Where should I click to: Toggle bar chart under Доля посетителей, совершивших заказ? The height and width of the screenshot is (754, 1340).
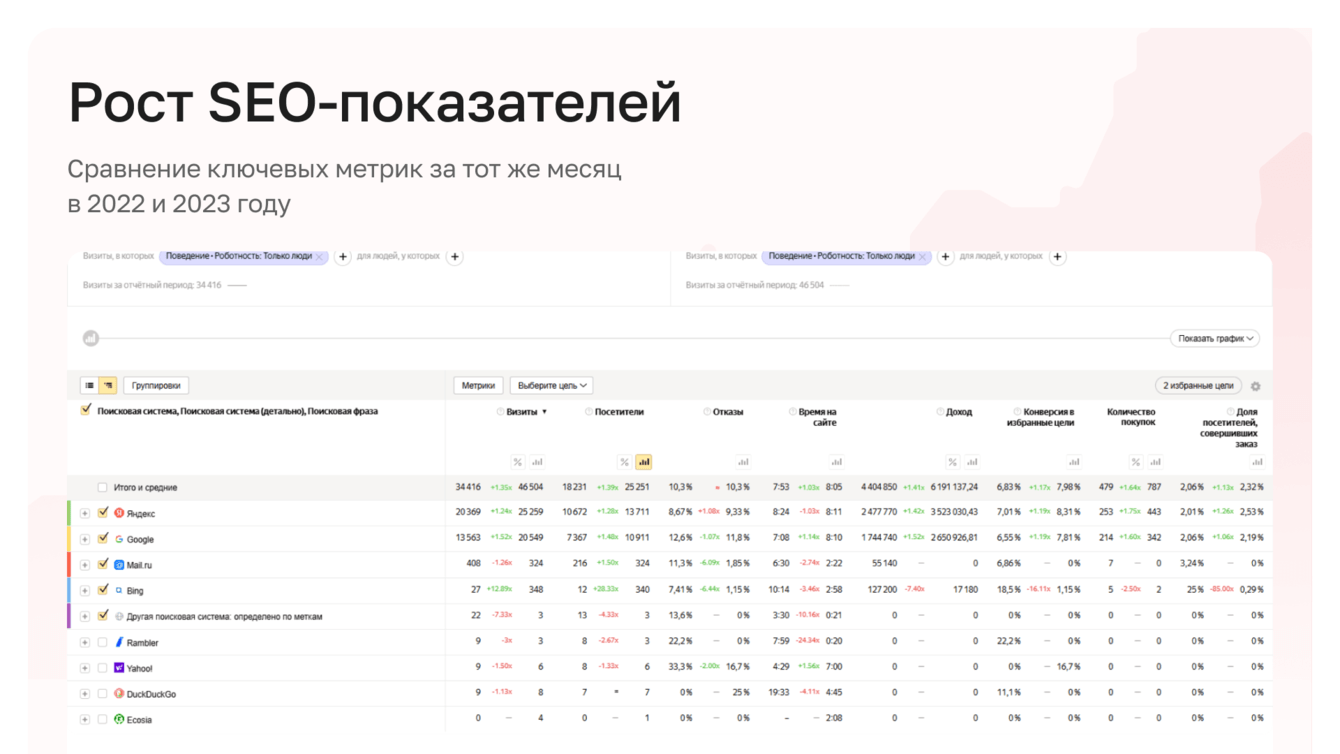1257,462
